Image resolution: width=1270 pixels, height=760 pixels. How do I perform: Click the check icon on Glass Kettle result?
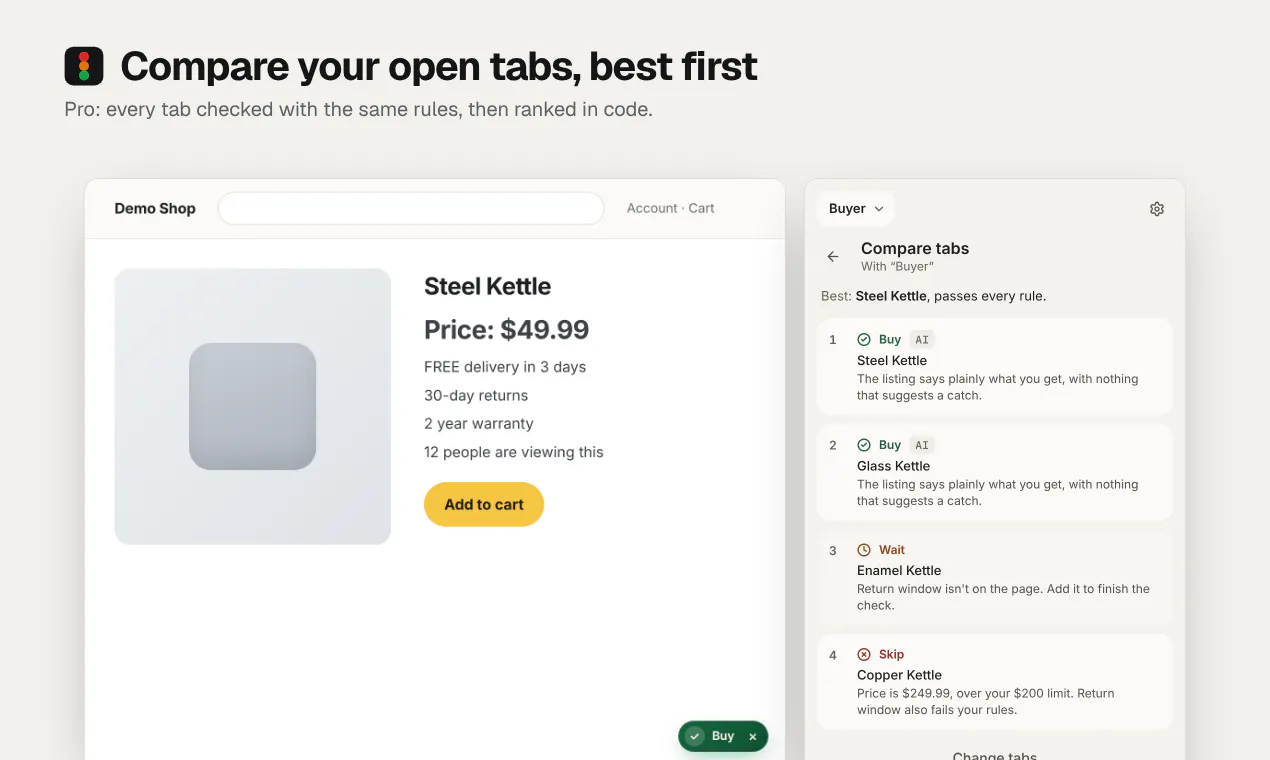pos(864,445)
